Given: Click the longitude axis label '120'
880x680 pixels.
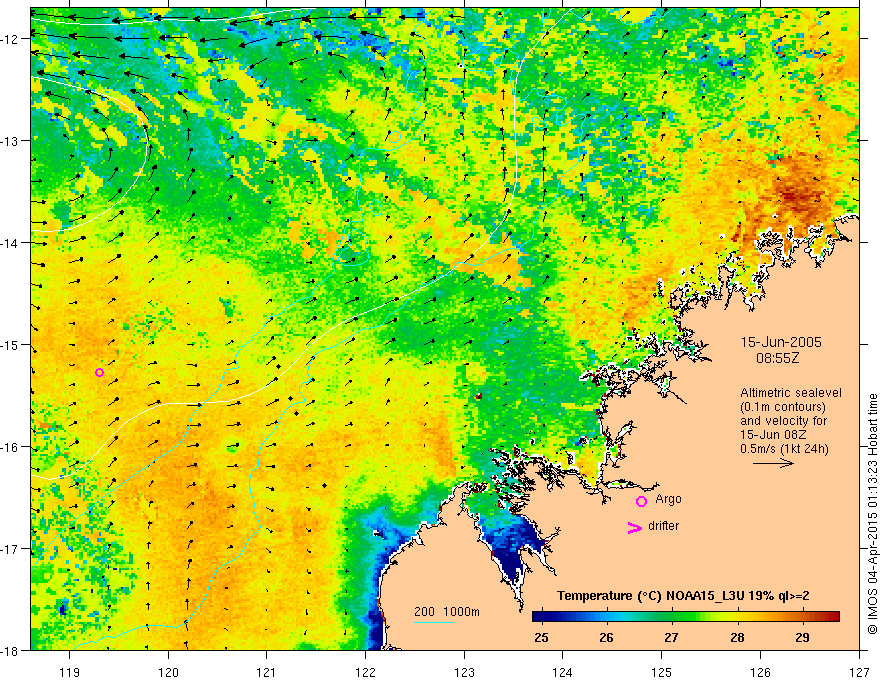Looking at the screenshot, I should 168,672.
